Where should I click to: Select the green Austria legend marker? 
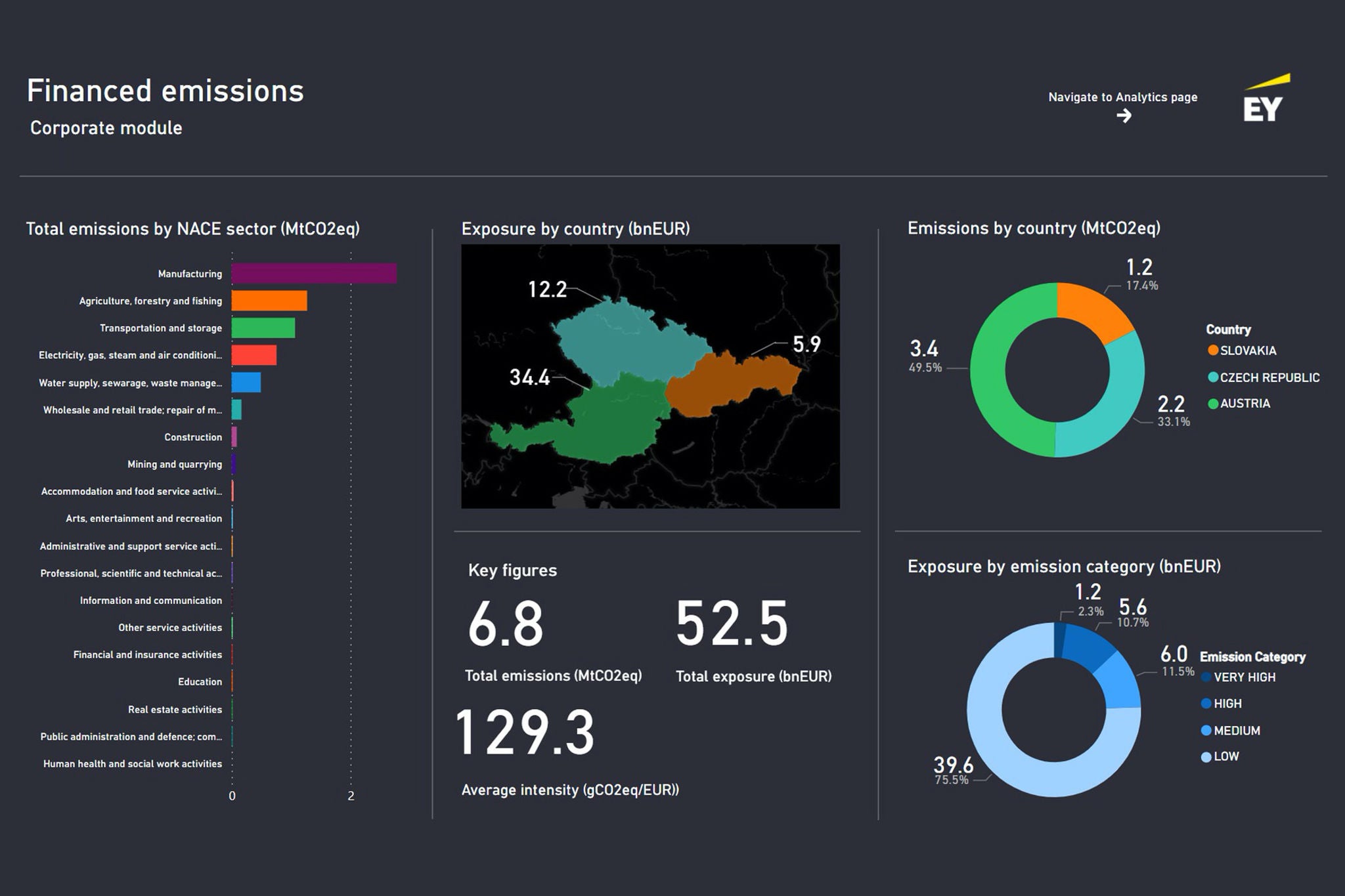coord(1213,404)
